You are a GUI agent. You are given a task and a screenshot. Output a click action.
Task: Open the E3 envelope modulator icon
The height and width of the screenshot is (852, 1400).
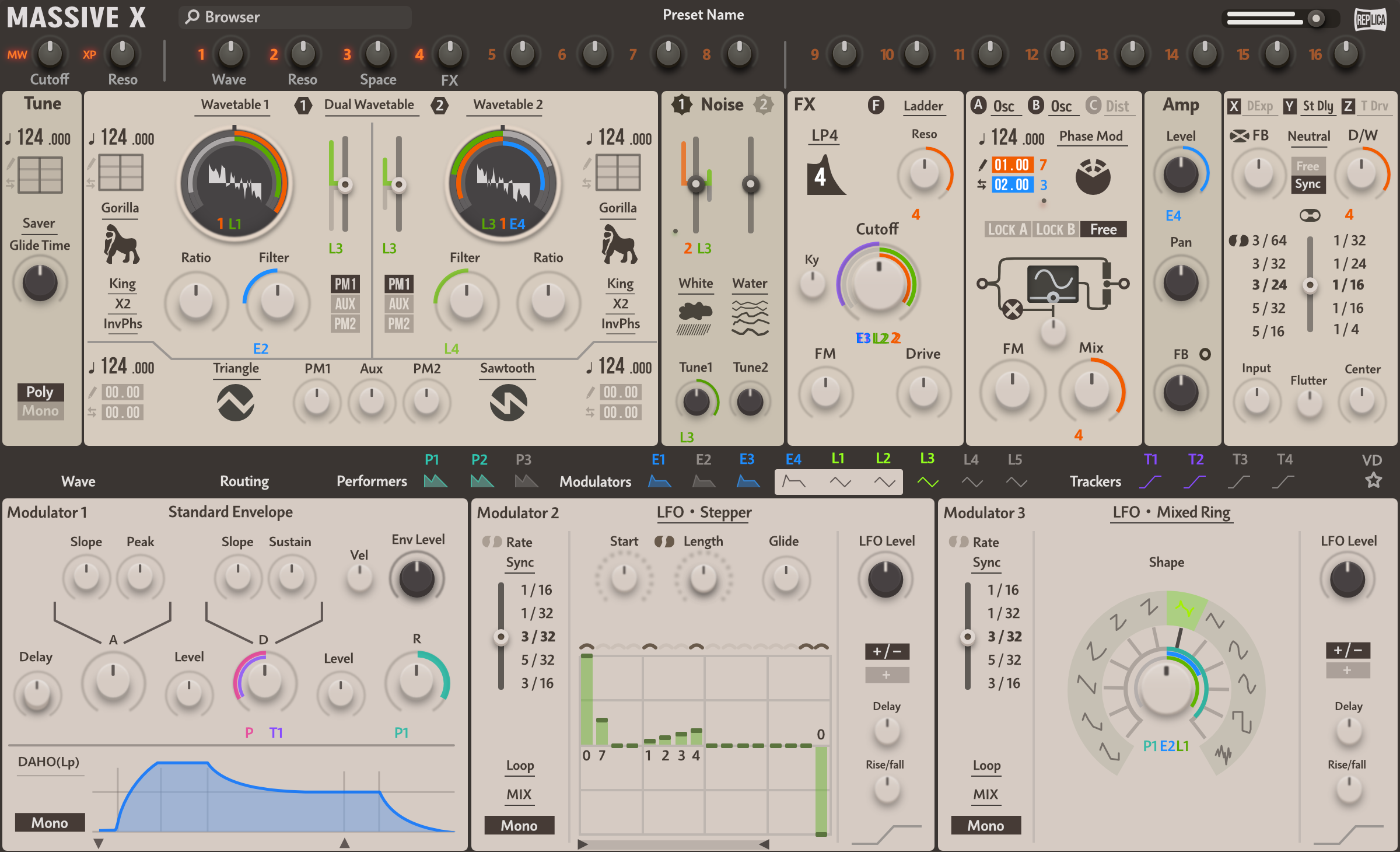click(748, 481)
